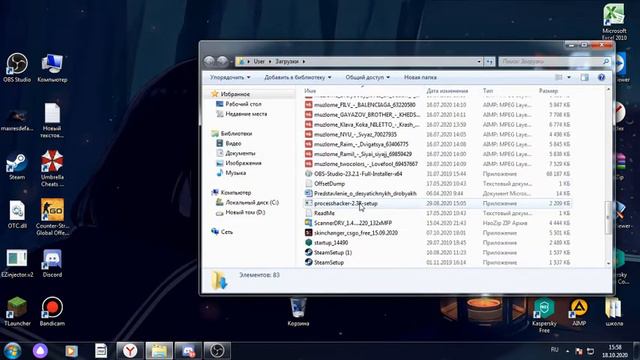The width and height of the screenshot is (640, 360).
Task: Open the Корзина recycle bin
Action: click(x=298, y=312)
